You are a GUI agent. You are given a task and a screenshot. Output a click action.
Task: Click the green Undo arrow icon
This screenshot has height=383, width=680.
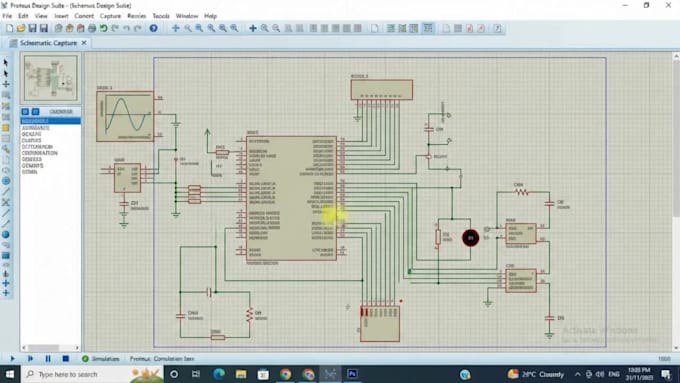click(x=103, y=28)
